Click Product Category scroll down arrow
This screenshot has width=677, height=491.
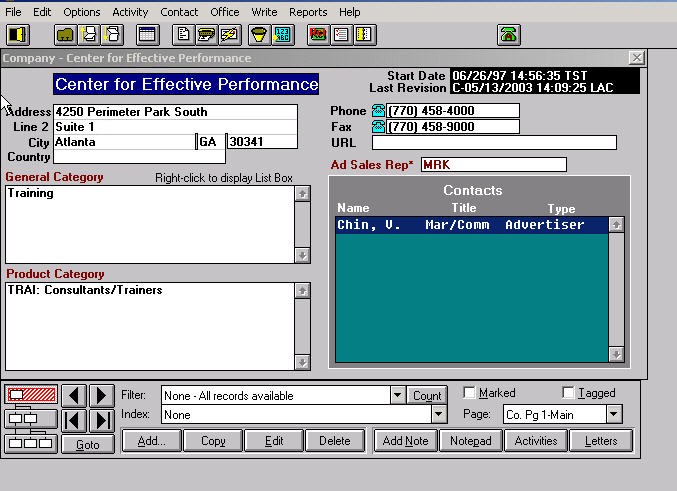(302, 362)
